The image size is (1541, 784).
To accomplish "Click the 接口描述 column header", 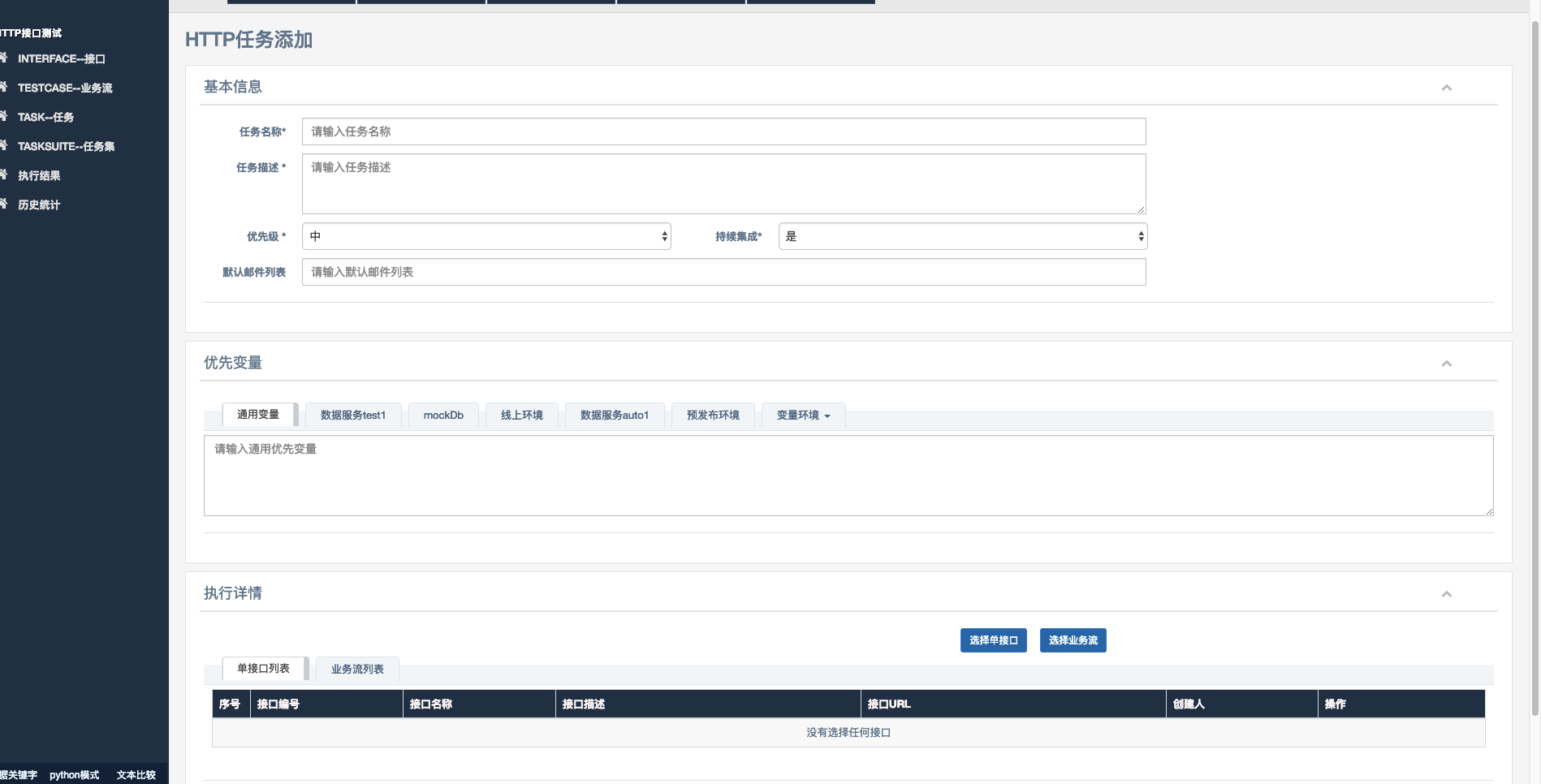I will [708, 704].
